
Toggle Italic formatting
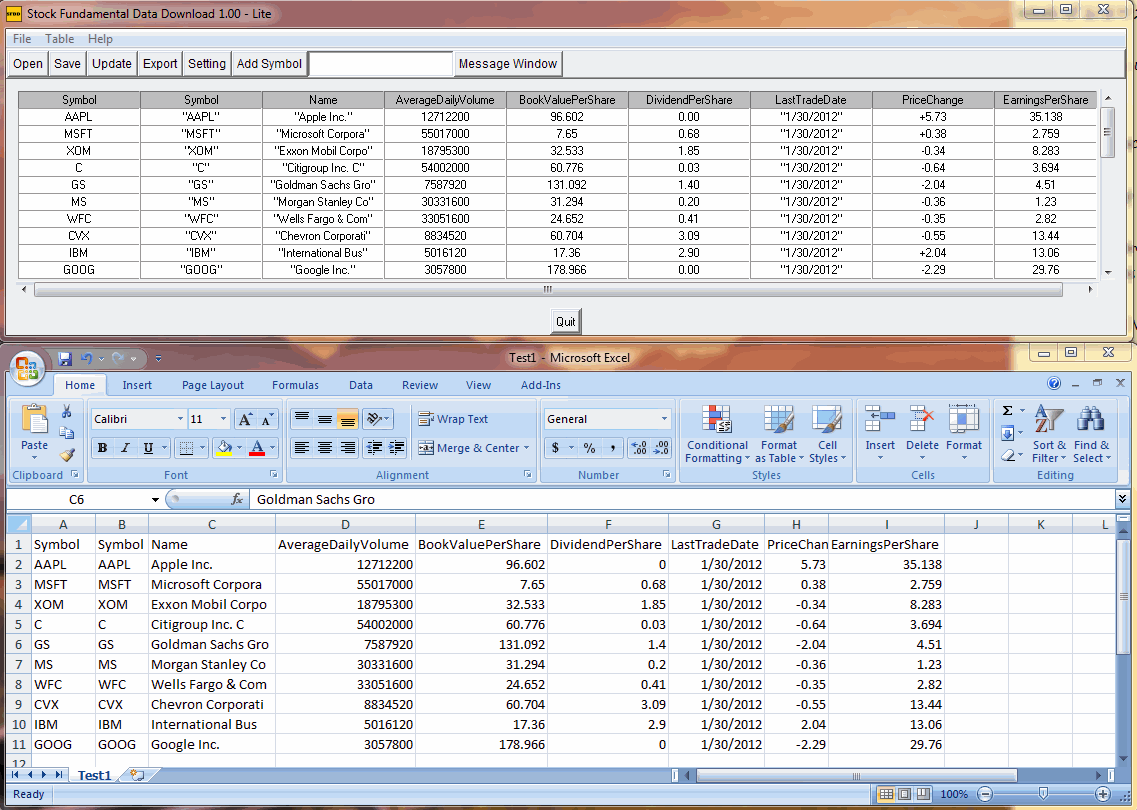pyautogui.click(x=125, y=448)
